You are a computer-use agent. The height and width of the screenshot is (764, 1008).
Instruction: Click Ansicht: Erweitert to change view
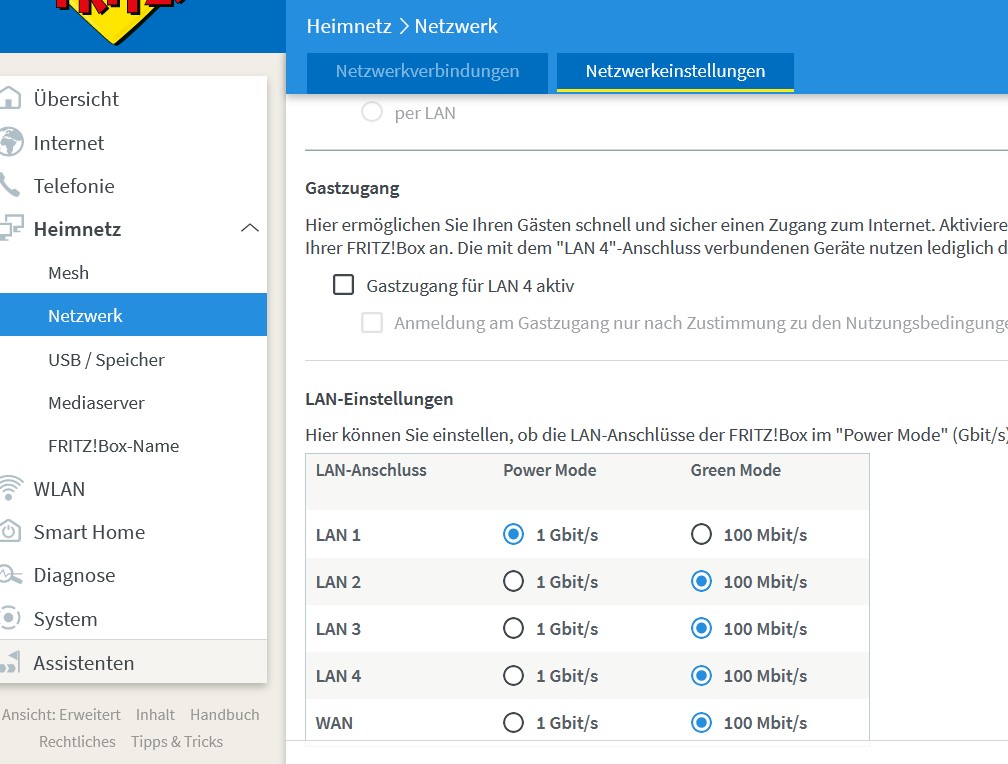62,714
